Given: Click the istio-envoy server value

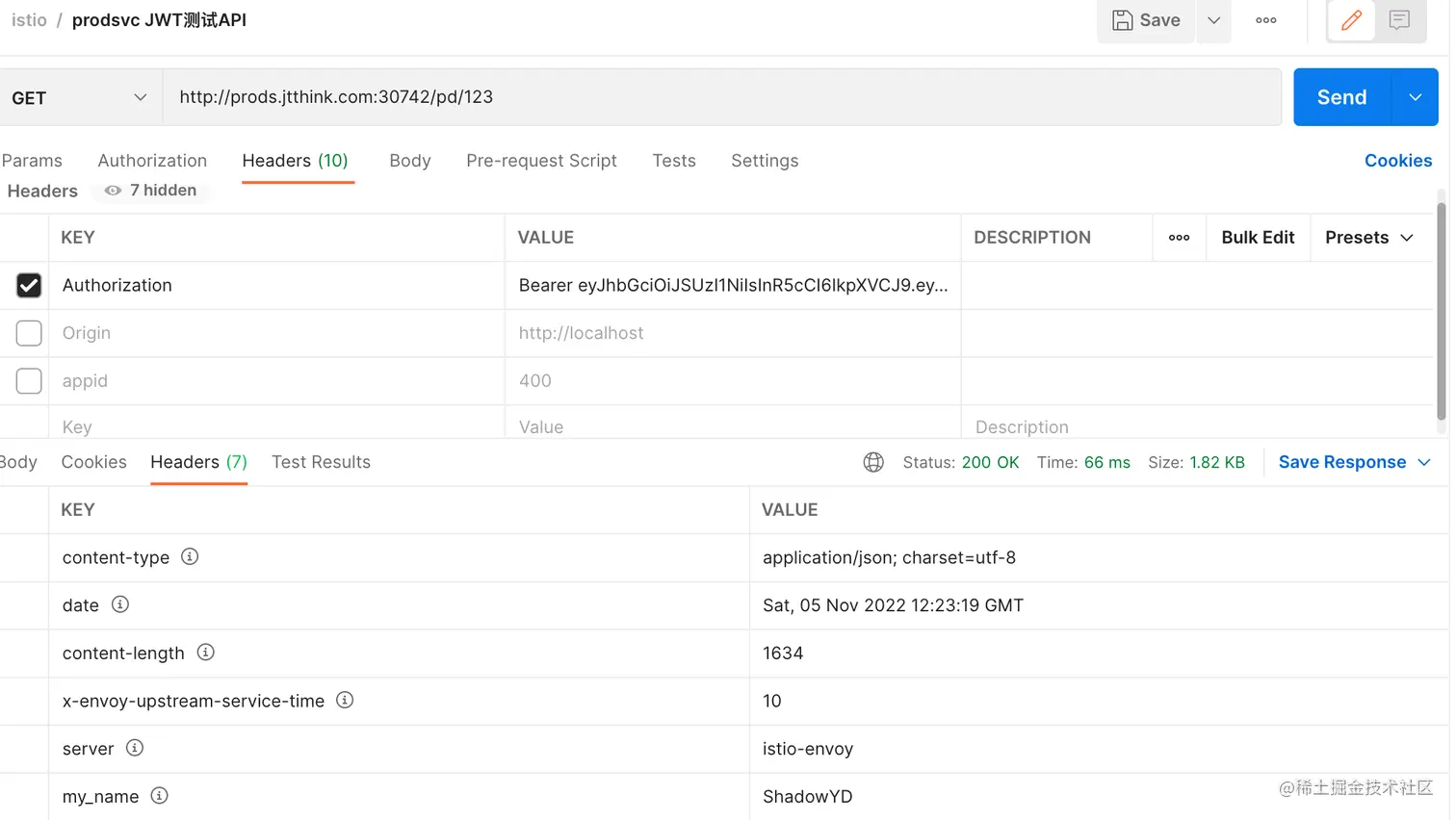Looking at the screenshot, I should coord(808,749).
